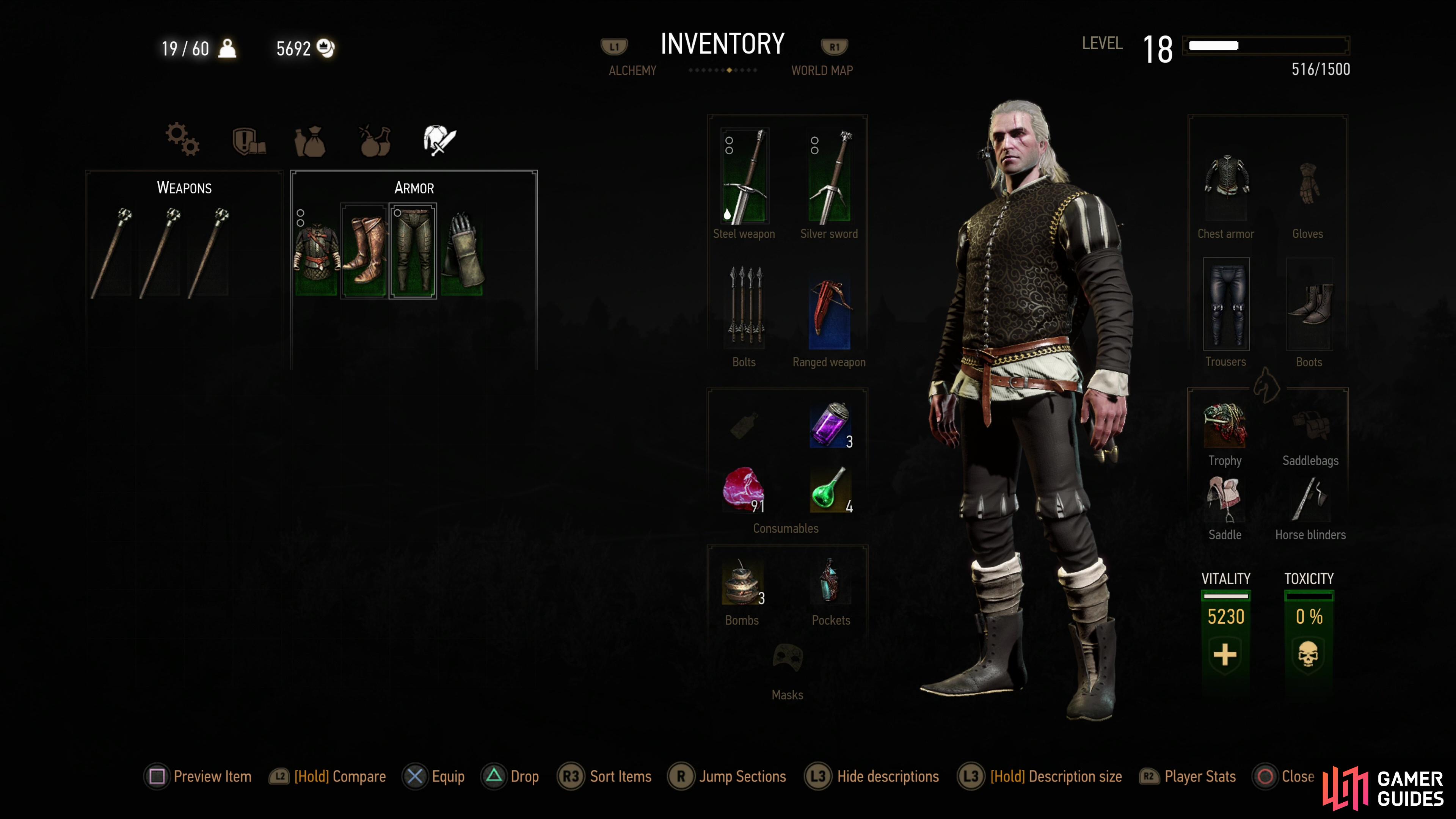Click the Vitality health plus indicator
The height and width of the screenshot is (819, 1456).
(x=1225, y=655)
